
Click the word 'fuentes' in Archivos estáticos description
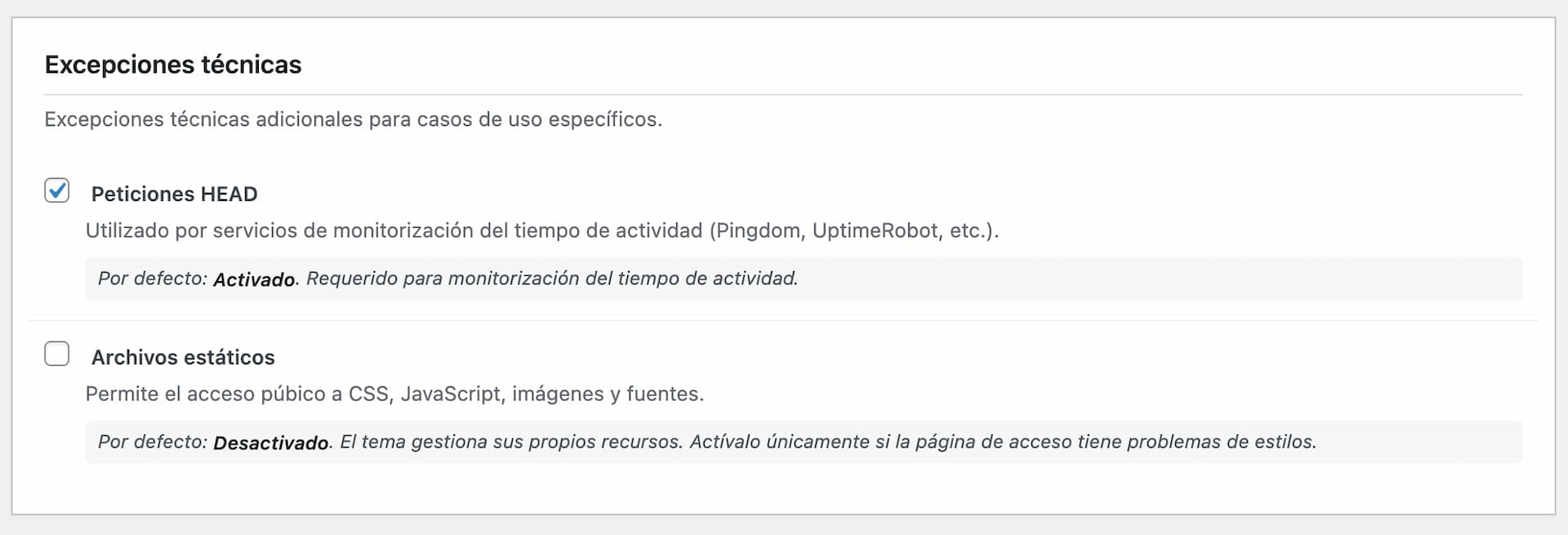[x=662, y=394]
